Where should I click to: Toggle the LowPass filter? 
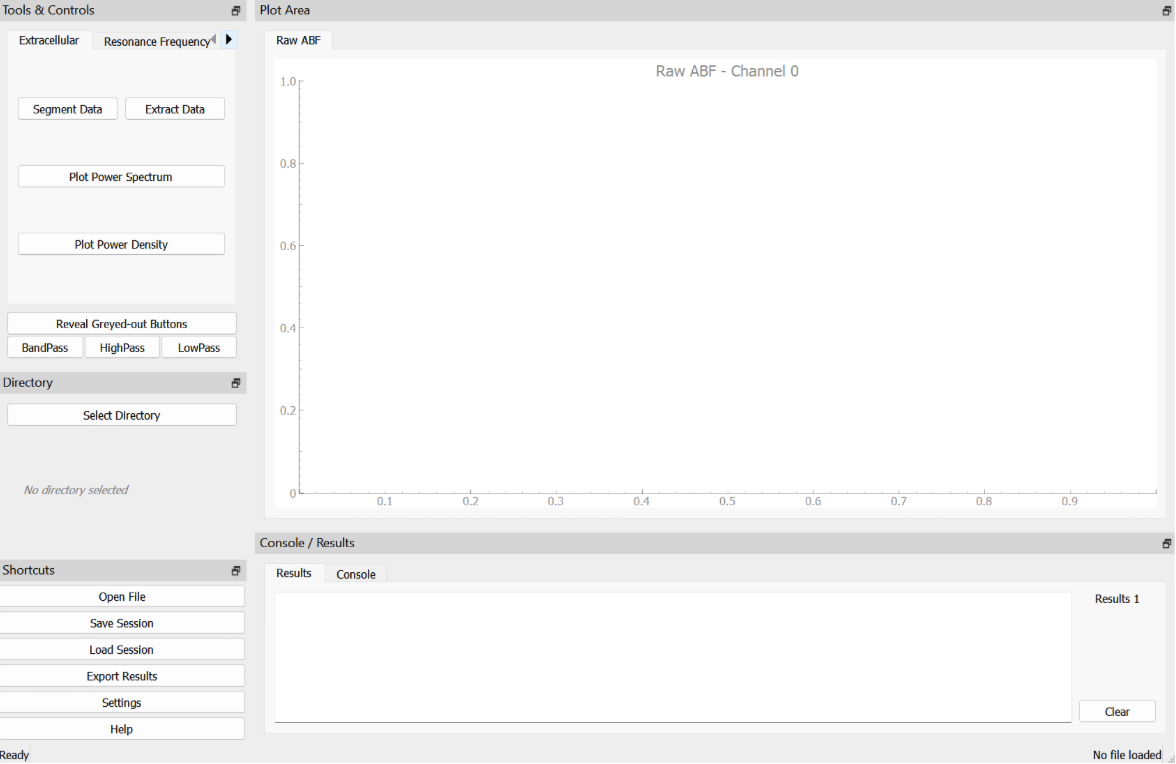[x=198, y=347]
